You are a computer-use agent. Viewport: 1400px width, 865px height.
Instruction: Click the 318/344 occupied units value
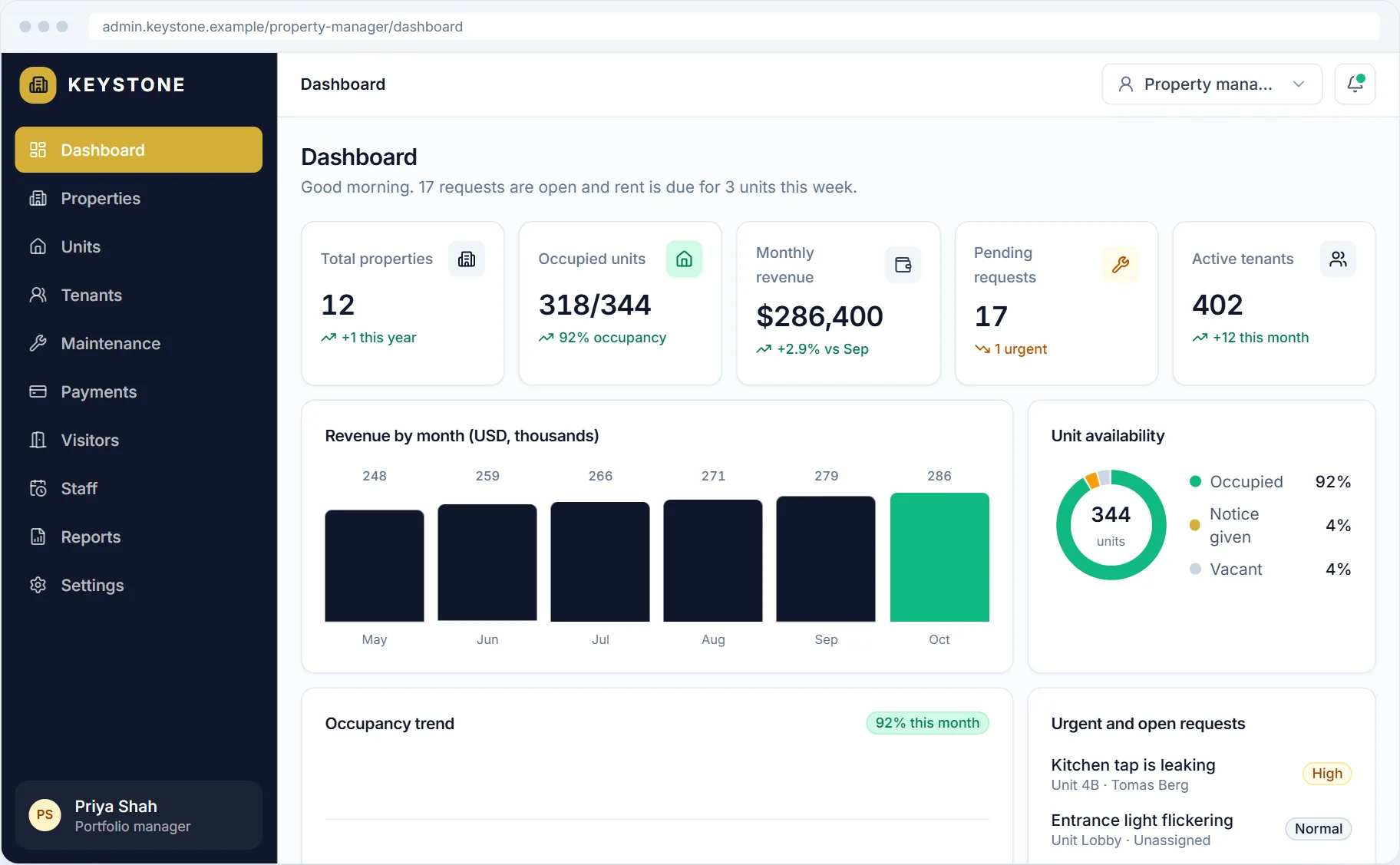(595, 305)
